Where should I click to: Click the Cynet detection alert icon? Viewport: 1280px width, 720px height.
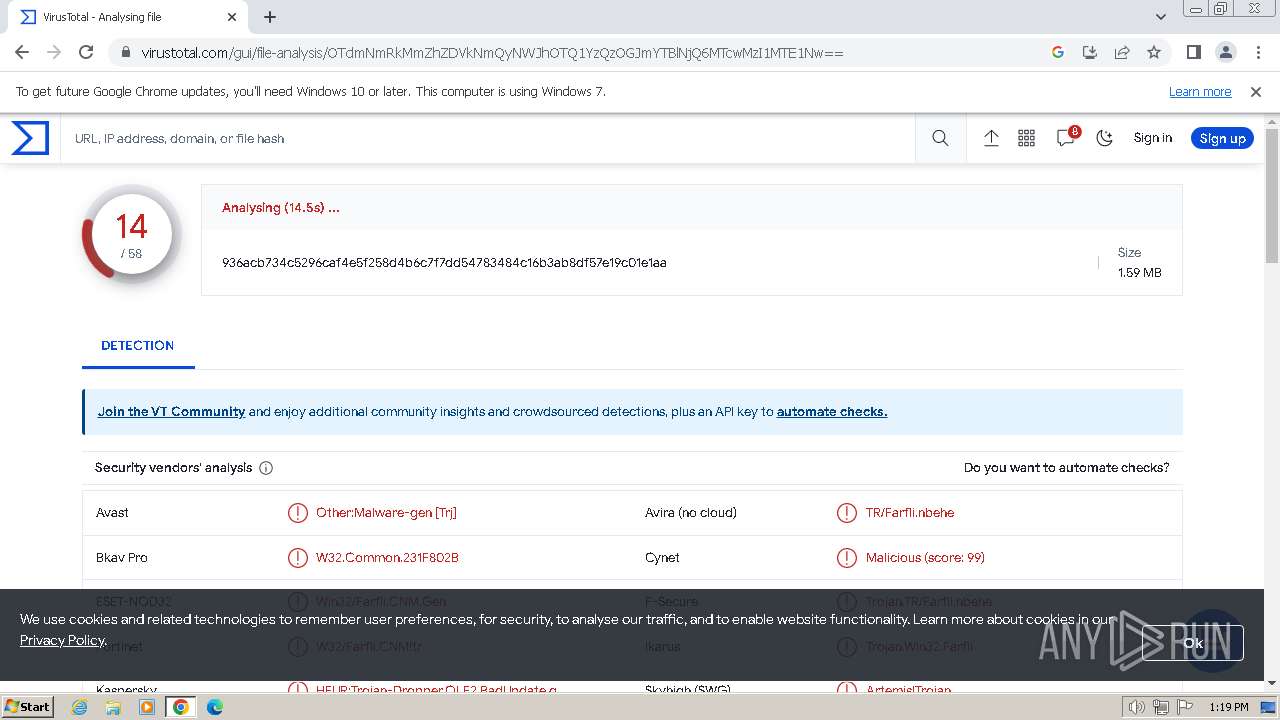coord(847,558)
